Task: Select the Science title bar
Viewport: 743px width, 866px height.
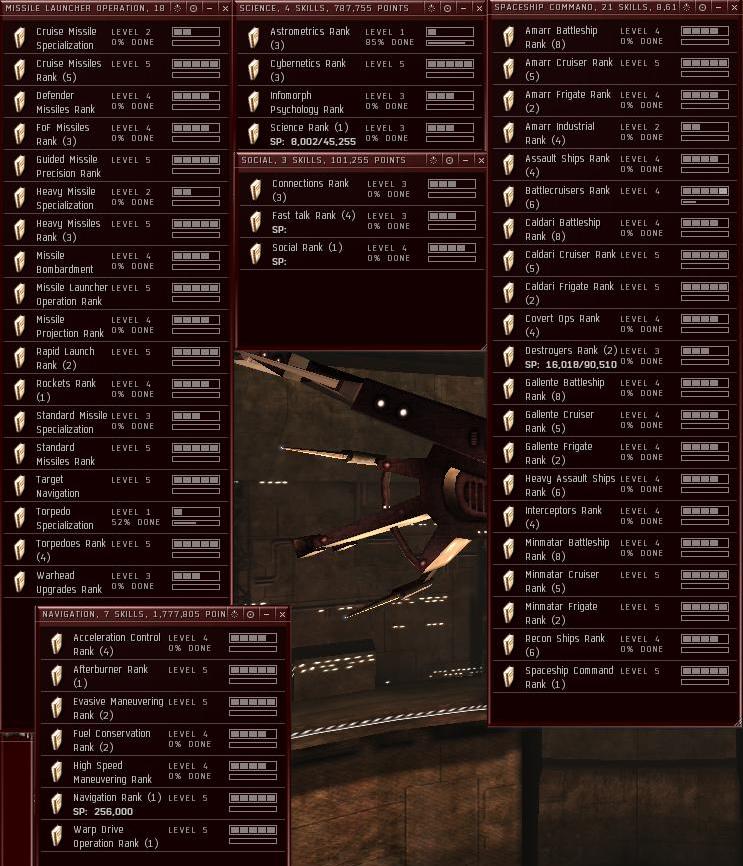Action: pos(361,8)
